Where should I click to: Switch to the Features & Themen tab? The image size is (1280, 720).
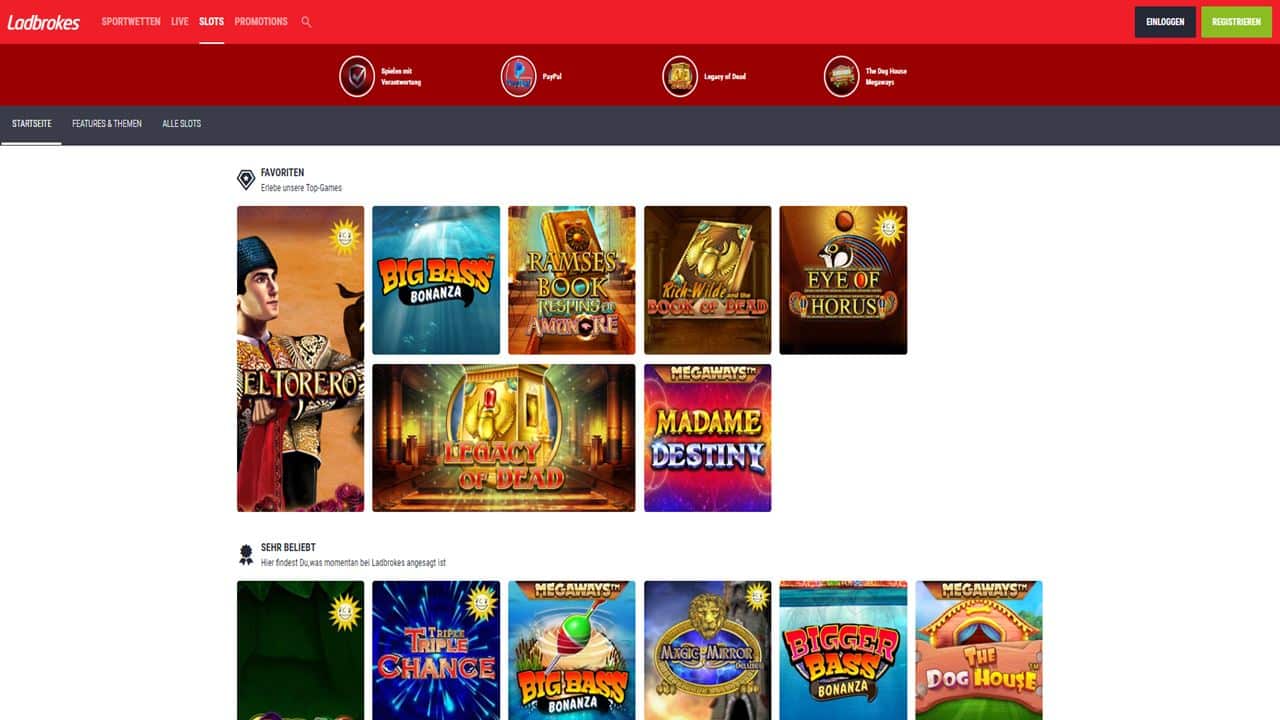[107, 124]
